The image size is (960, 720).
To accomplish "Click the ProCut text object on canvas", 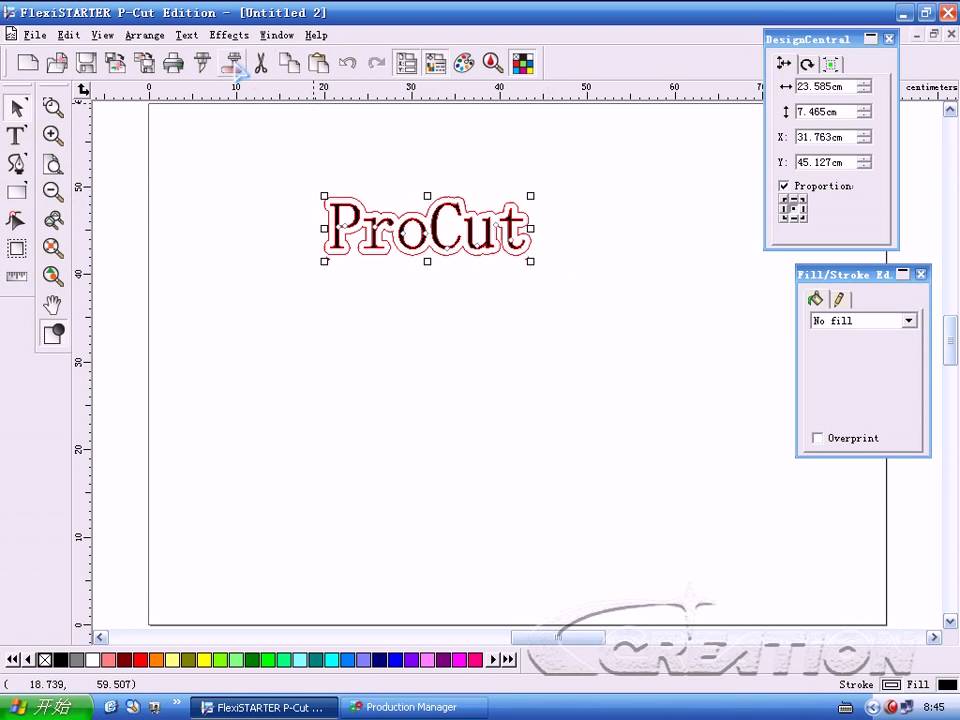I will (427, 228).
